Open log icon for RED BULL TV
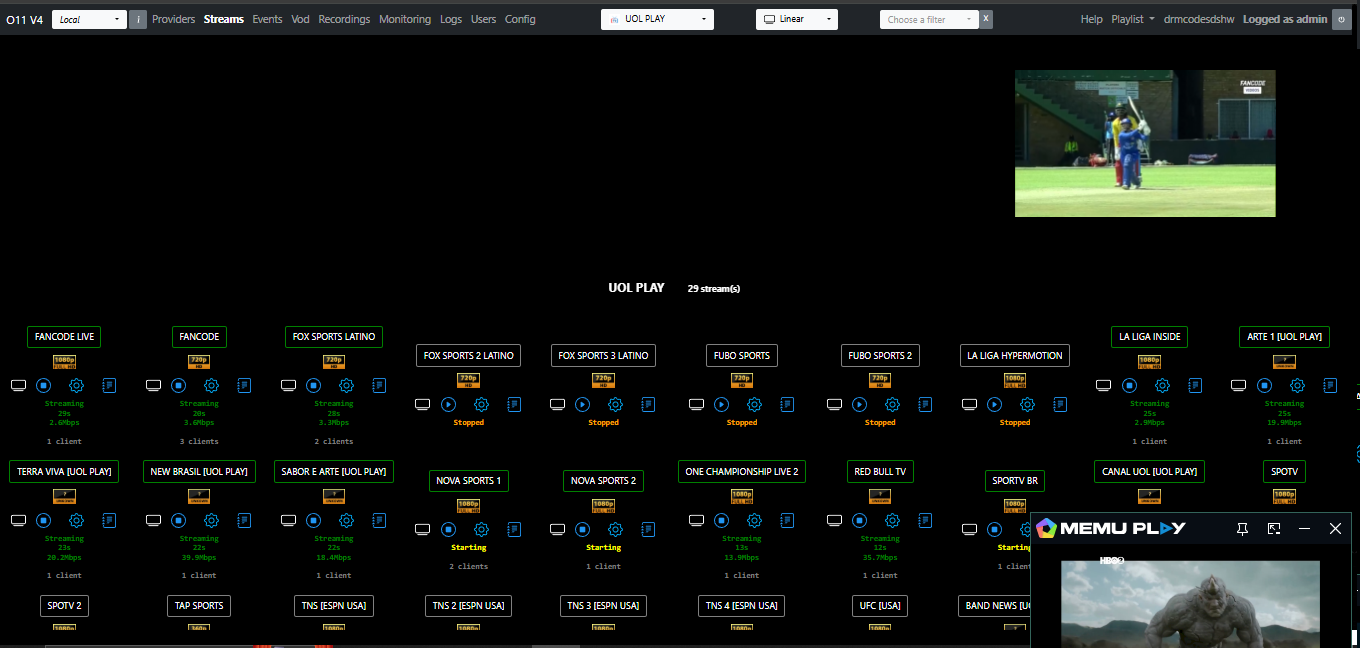The image size is (1360, 648). [920, 520]
